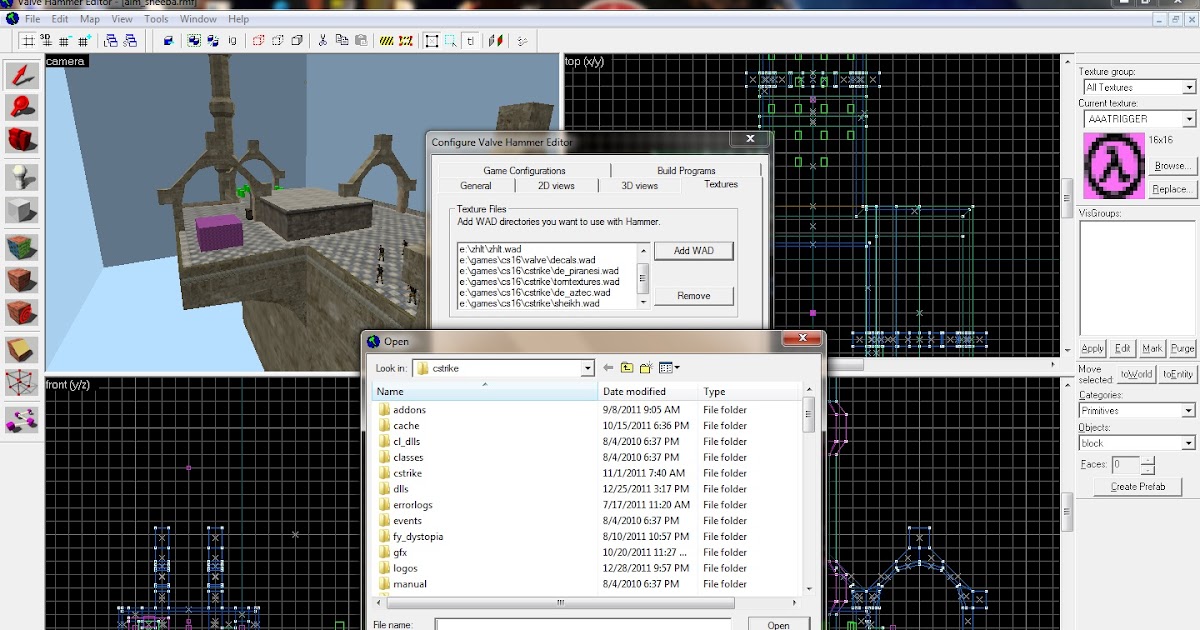The height and width of the screenshot is (630, 1200).
Task: Select the Toggle Texture Application tool
Action: click(x=21, y=247)
